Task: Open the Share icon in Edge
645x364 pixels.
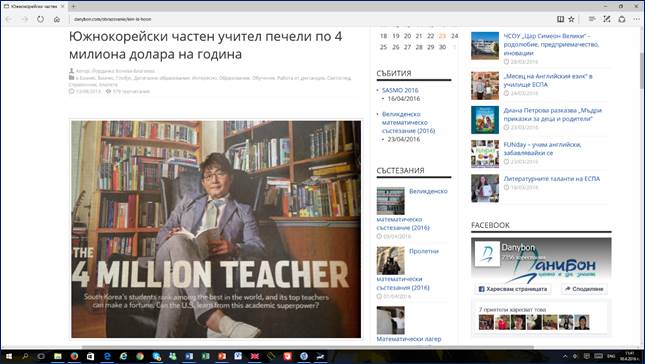Action: tap(622, 19)
